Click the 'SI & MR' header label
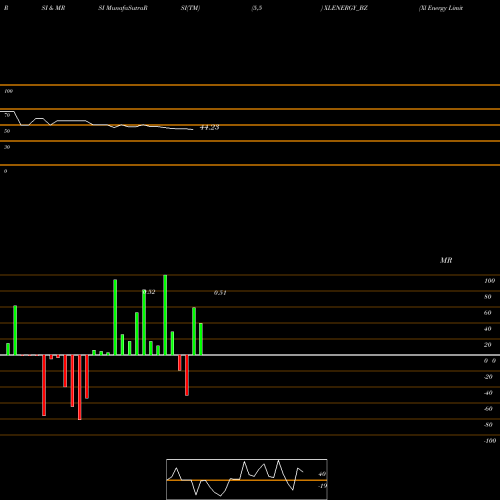The height and width of the screenshot is (500, 500). tap(53, 8)
